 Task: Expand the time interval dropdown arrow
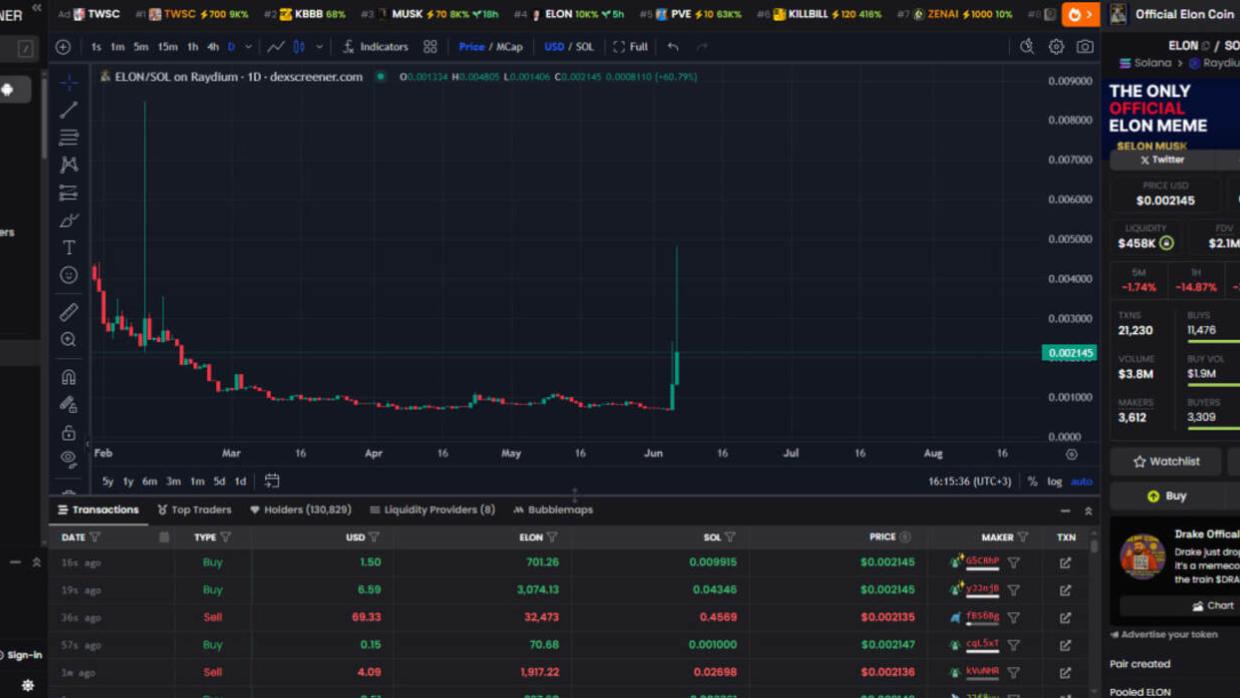[248, 47]
